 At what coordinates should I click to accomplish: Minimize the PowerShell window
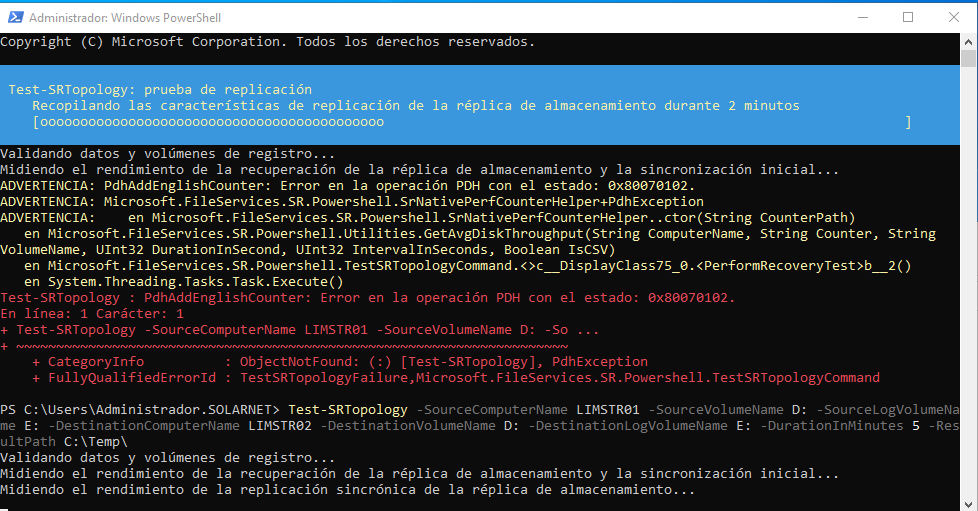[863, 17]
